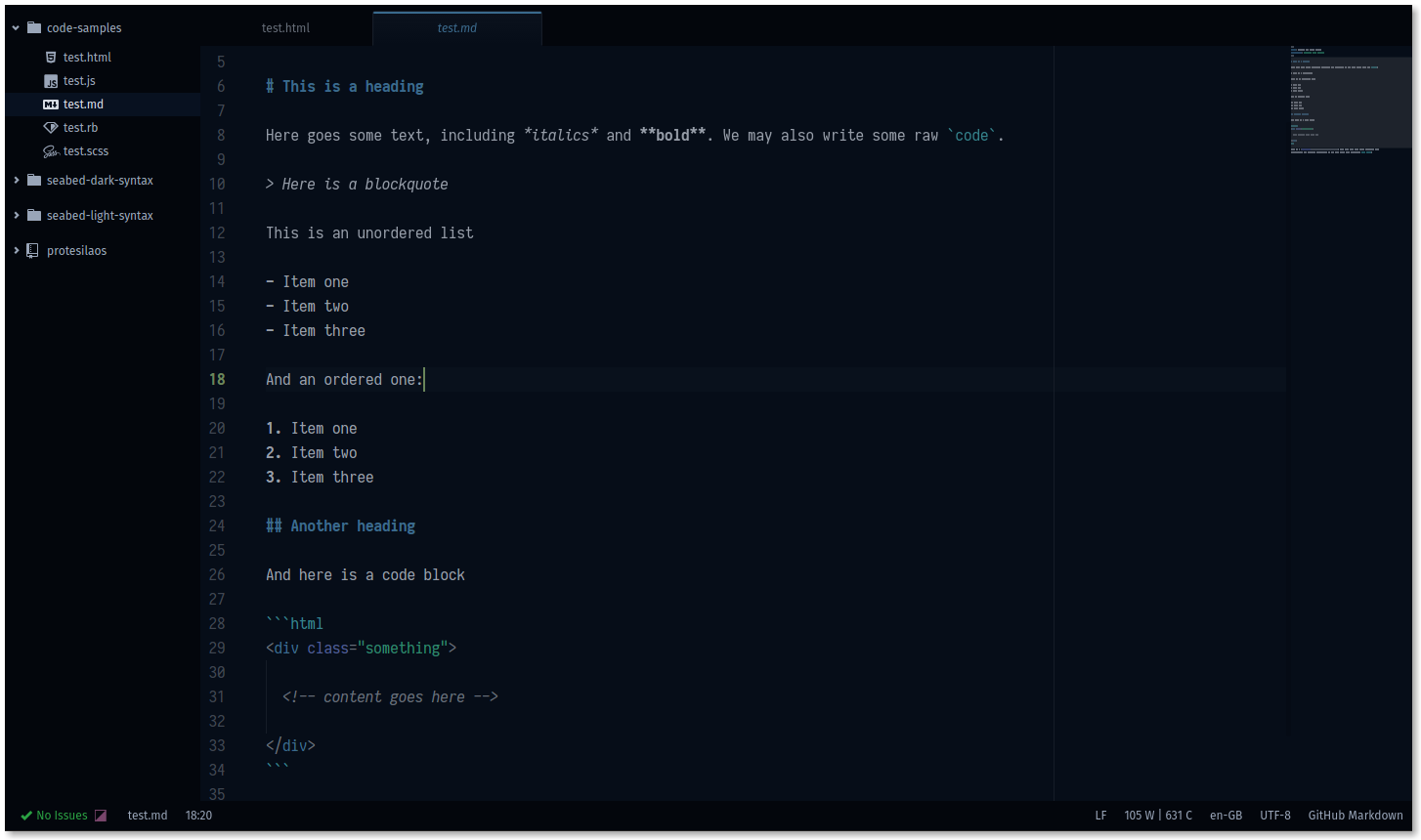Click line number 29 in gutter
The image size is (1421, 840).
pyautogui.click(x=217, y=649)
